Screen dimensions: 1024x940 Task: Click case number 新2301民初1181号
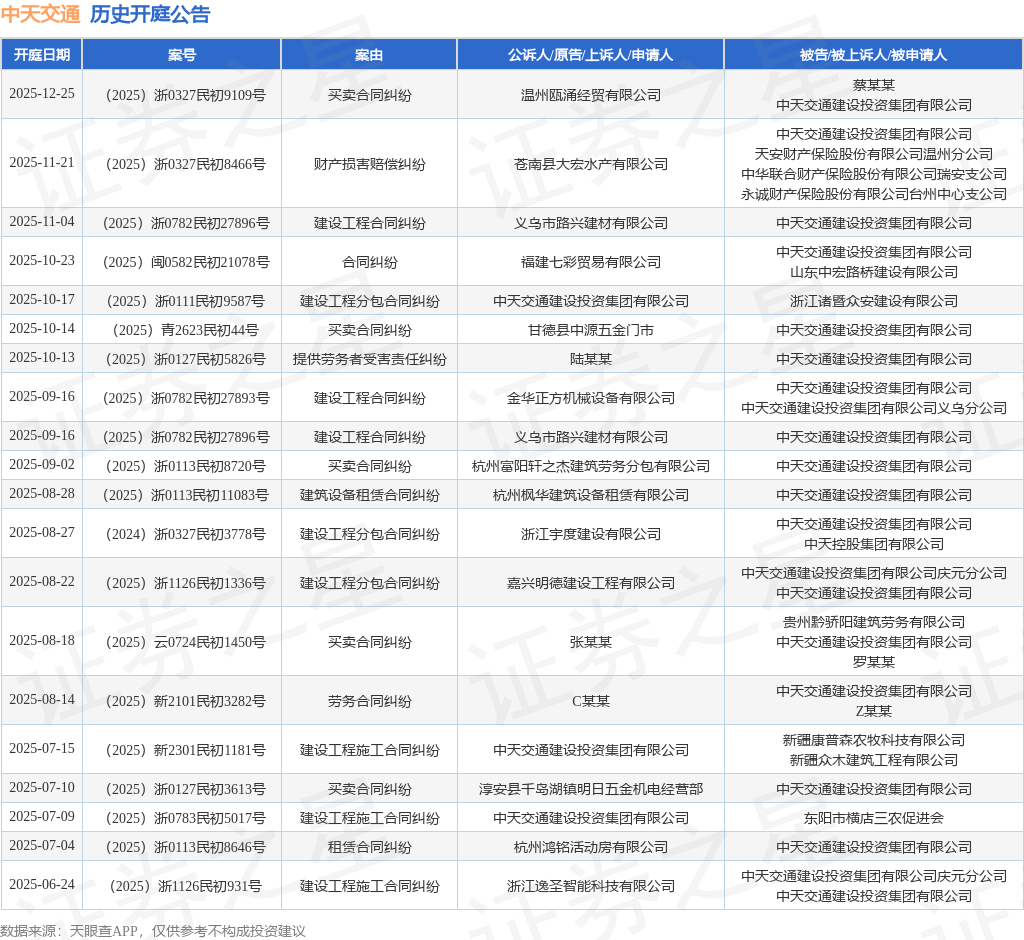(185, 750)
